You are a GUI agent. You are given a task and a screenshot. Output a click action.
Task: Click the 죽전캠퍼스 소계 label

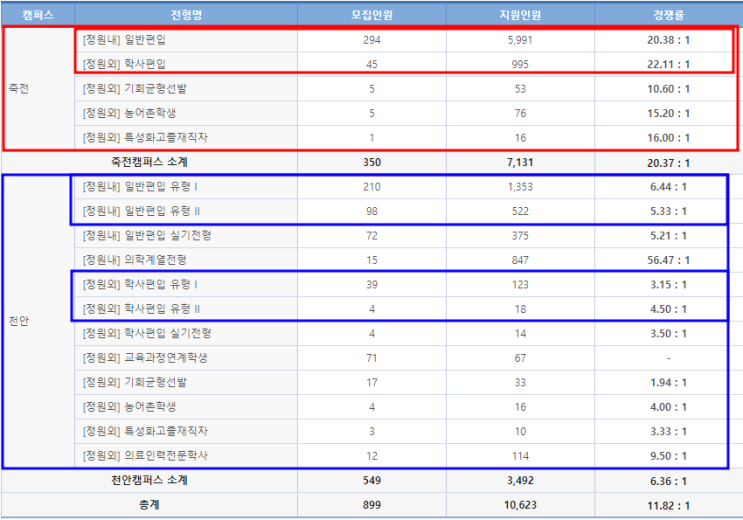coord(149,162)
